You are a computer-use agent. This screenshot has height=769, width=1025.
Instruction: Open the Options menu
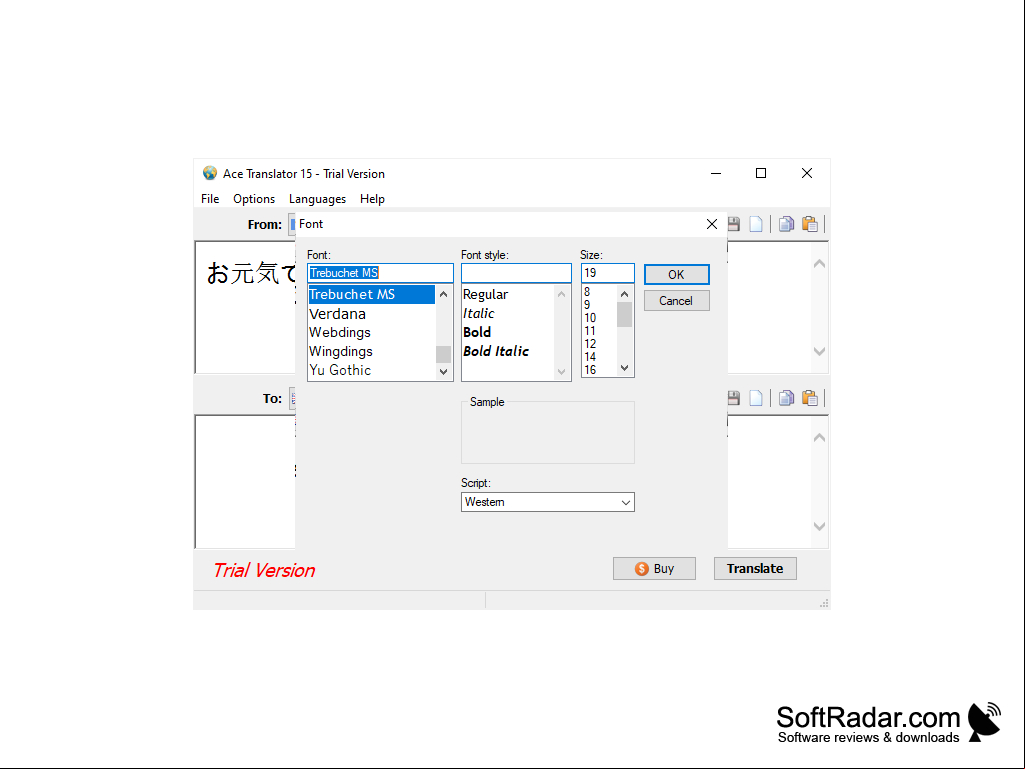[x=254, y=199]
